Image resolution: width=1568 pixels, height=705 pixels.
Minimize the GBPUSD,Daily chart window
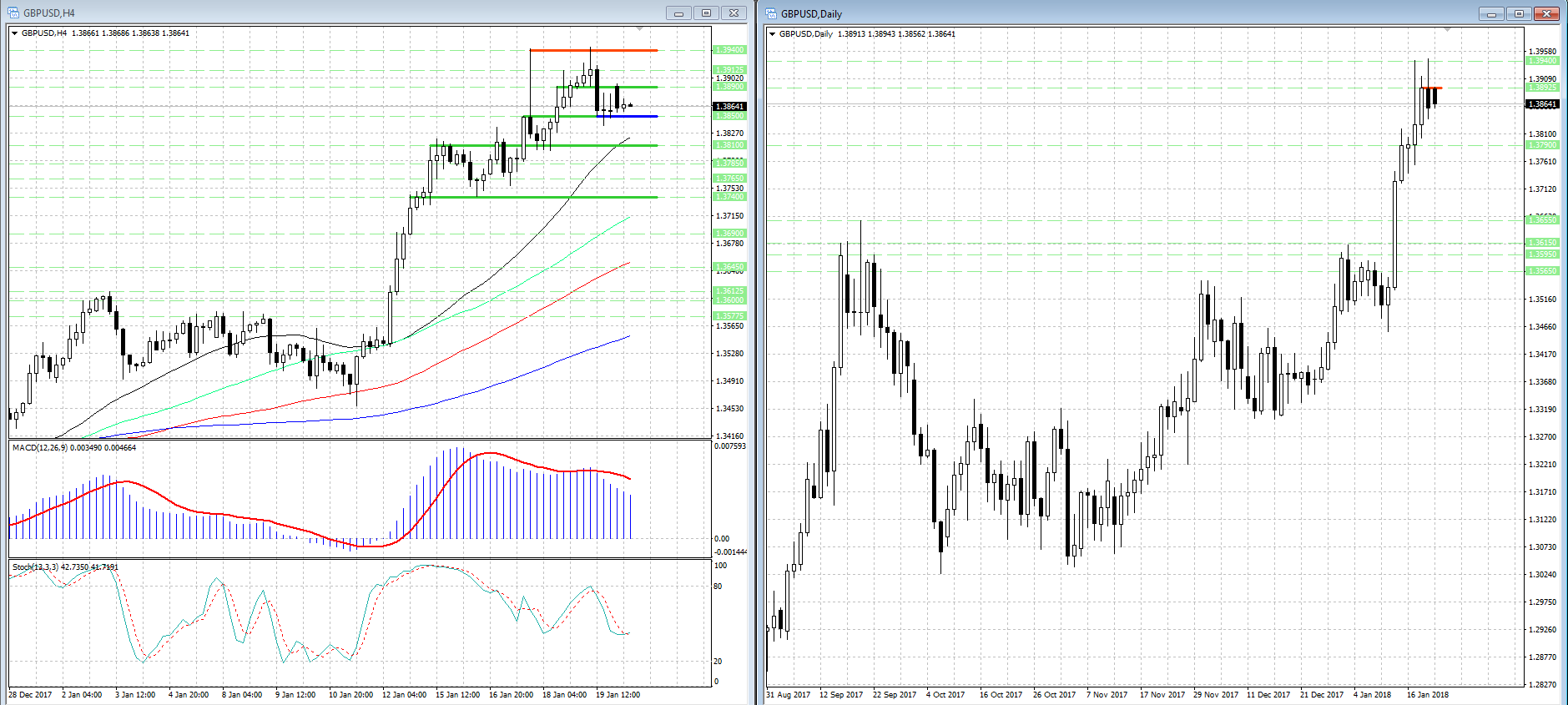(1491, 13)
